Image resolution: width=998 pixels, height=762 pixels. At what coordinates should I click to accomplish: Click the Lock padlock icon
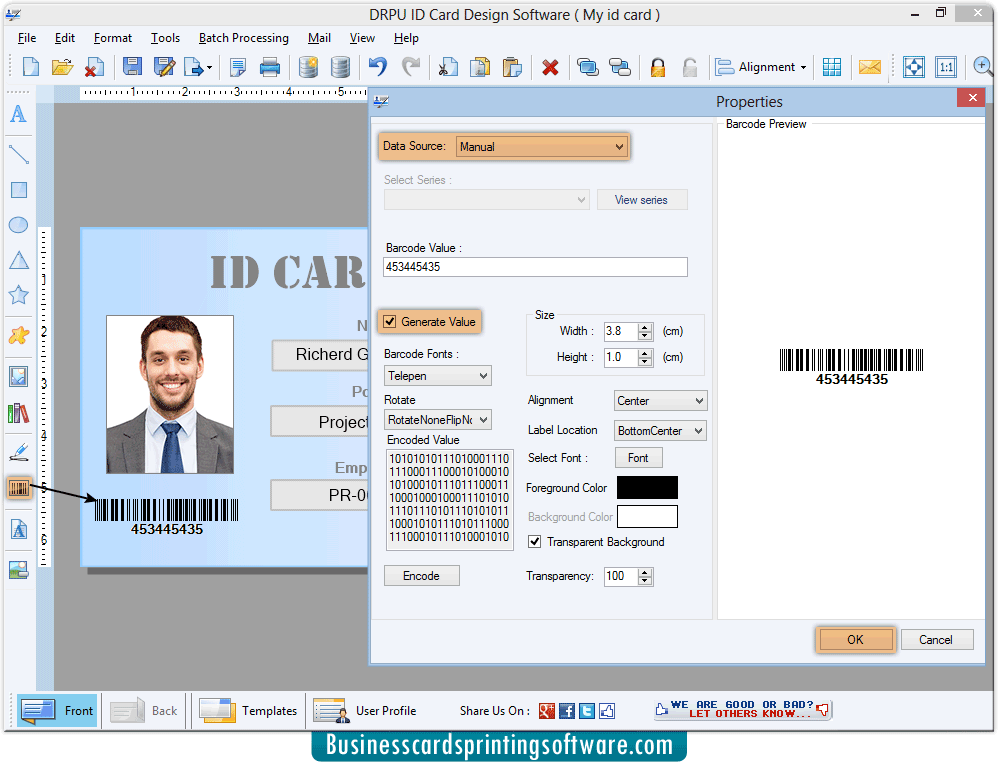(658, 67)
